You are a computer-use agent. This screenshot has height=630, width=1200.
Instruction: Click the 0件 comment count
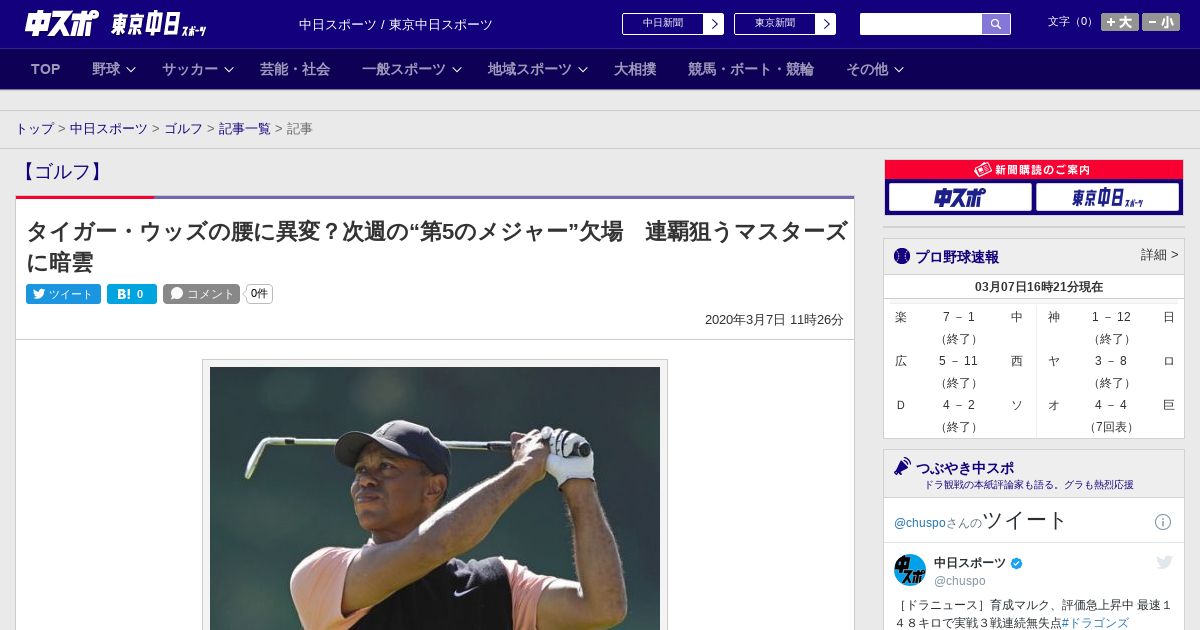tap(259, 294)
